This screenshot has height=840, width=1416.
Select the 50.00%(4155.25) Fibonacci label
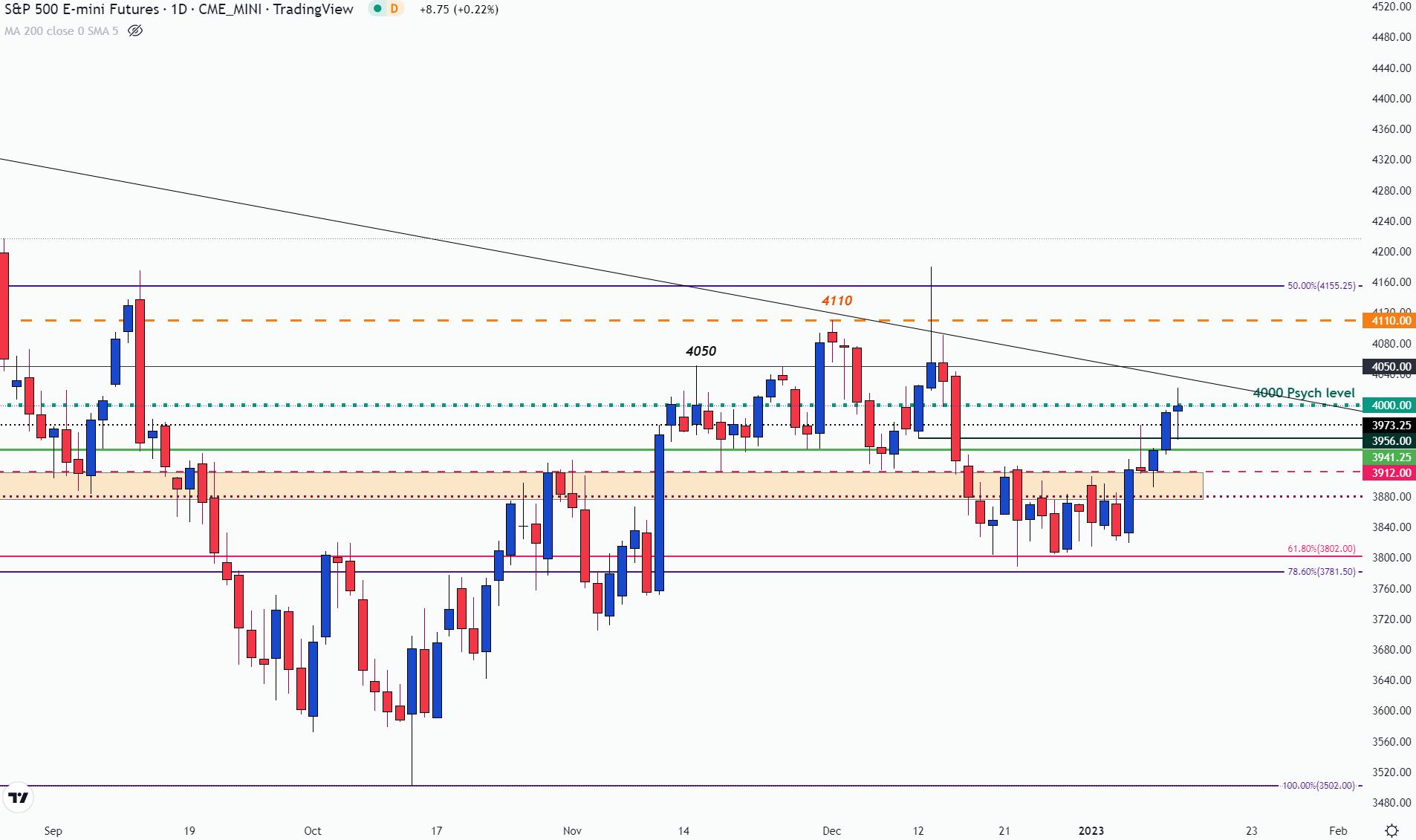1321,286
